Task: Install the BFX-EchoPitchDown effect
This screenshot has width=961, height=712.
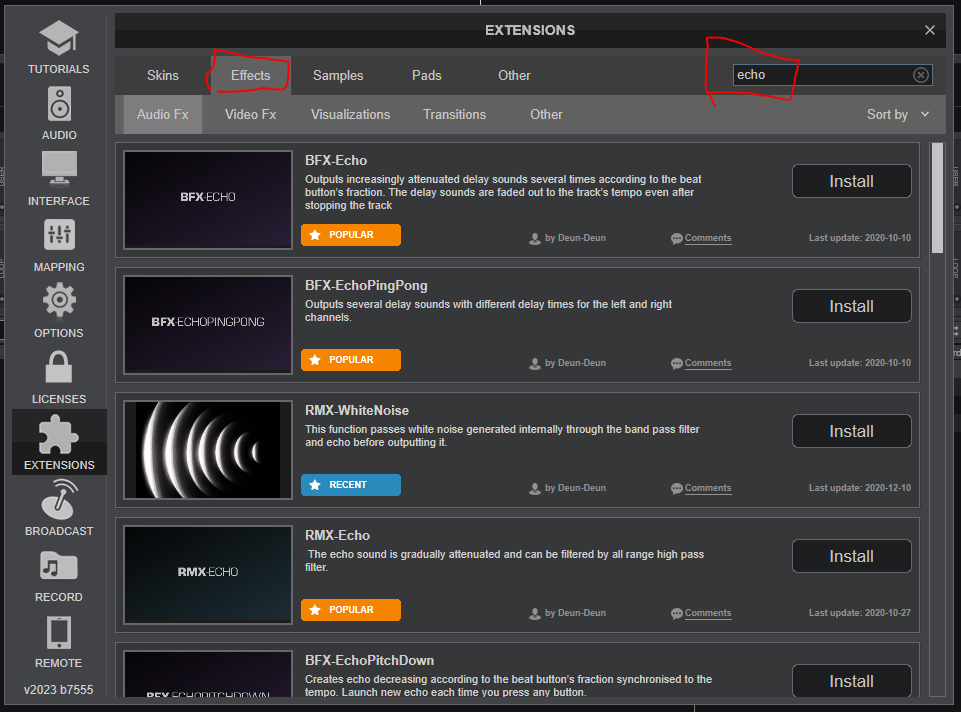Action: click(x=851, y=681)
